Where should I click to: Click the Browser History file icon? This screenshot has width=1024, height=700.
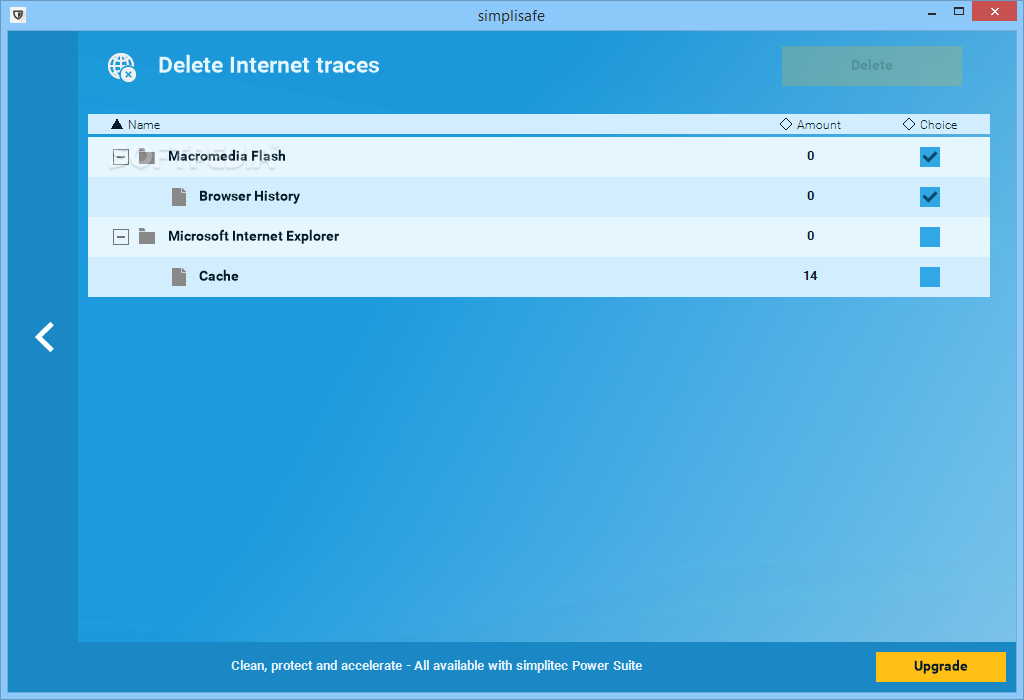click(x=179, y=197)
